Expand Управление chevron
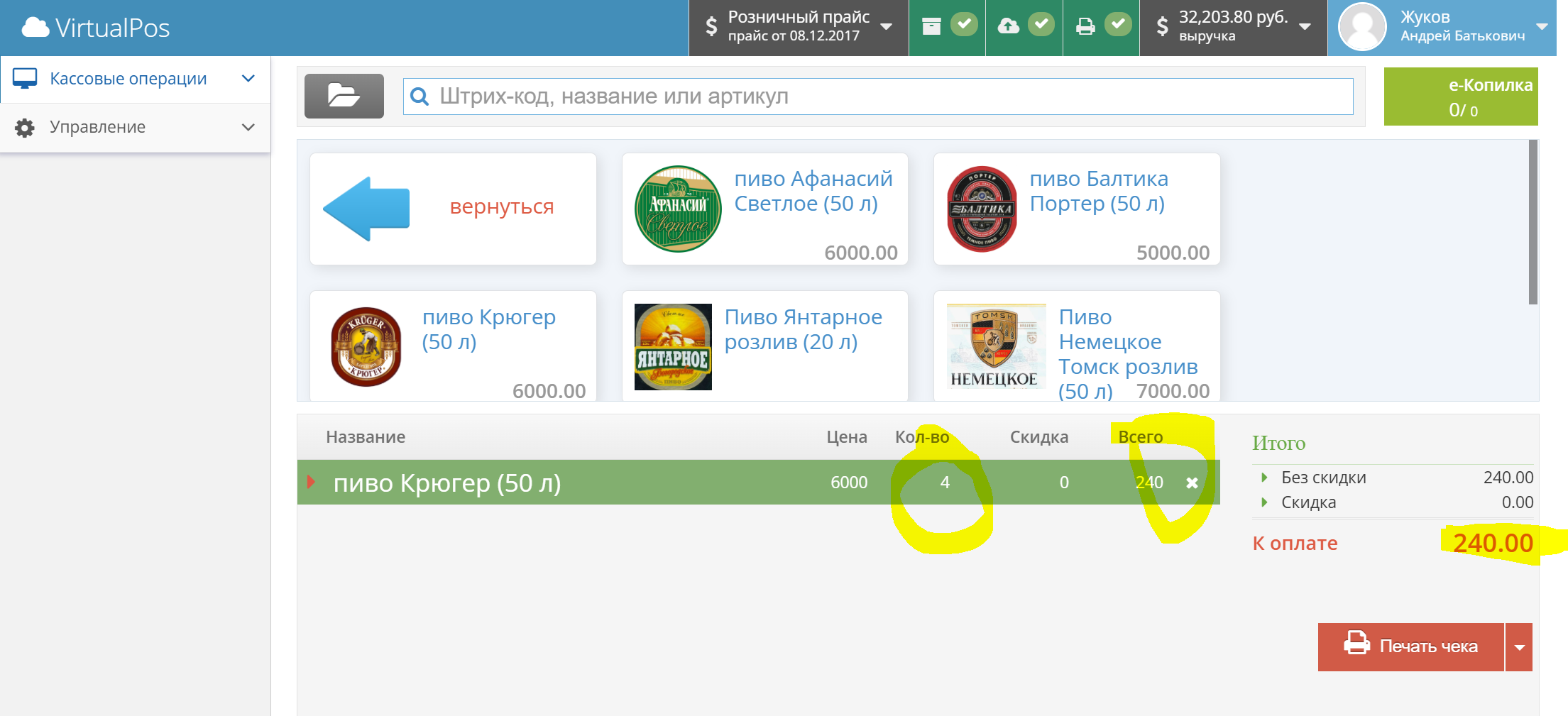 [x=248, y=128]
